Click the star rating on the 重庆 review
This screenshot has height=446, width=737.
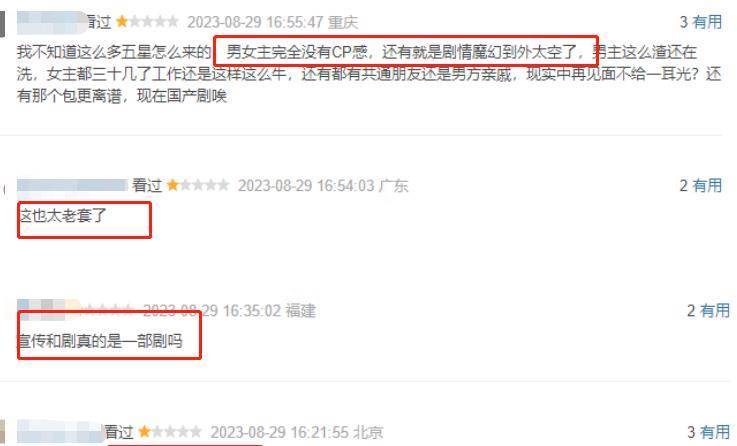click(x=147, y=22)
